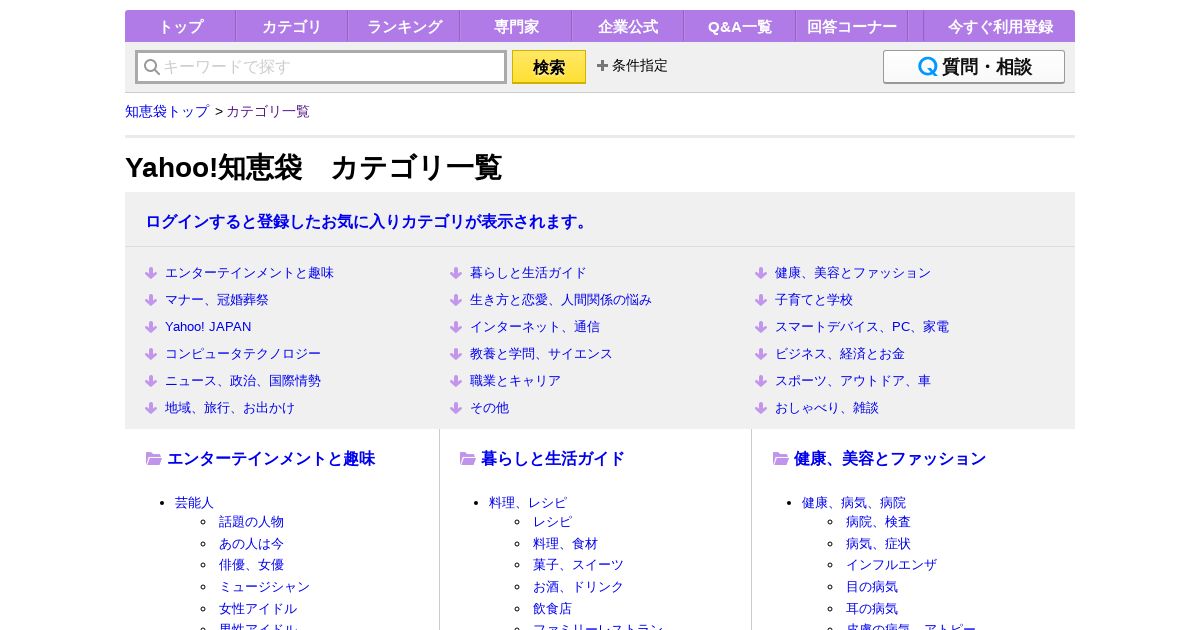The width and height of the screenshot is (1200, 630).
Task: Open the 女性アイドル subcategory
Action: [258, 609]
